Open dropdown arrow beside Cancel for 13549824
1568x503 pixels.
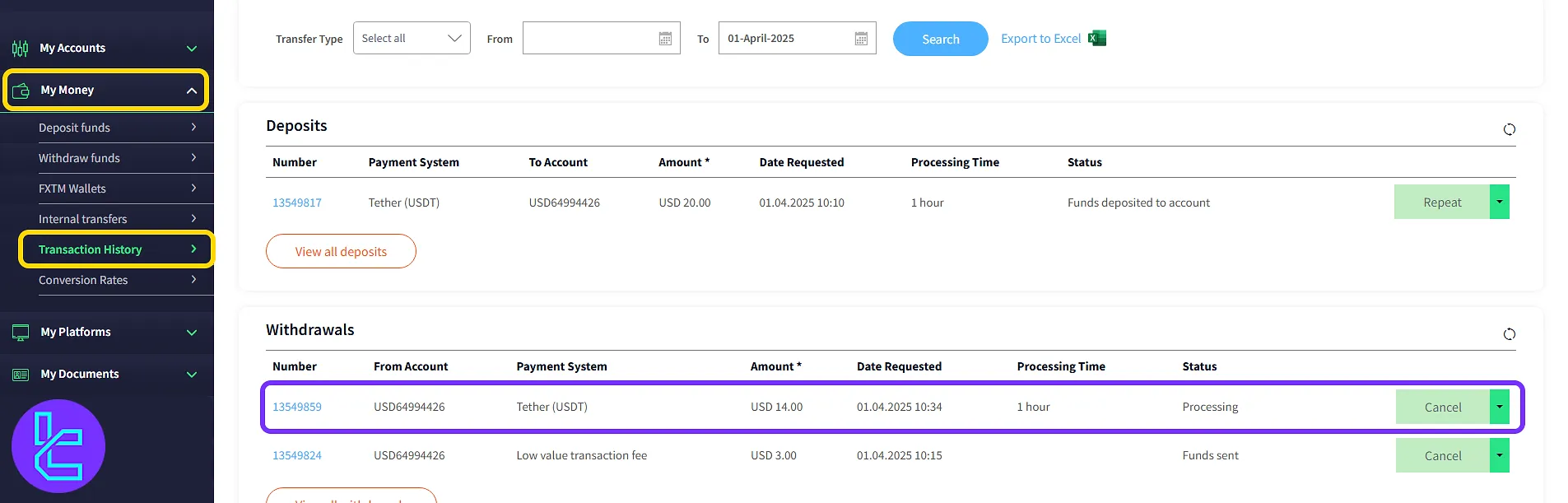click(x=1500, y=455)
